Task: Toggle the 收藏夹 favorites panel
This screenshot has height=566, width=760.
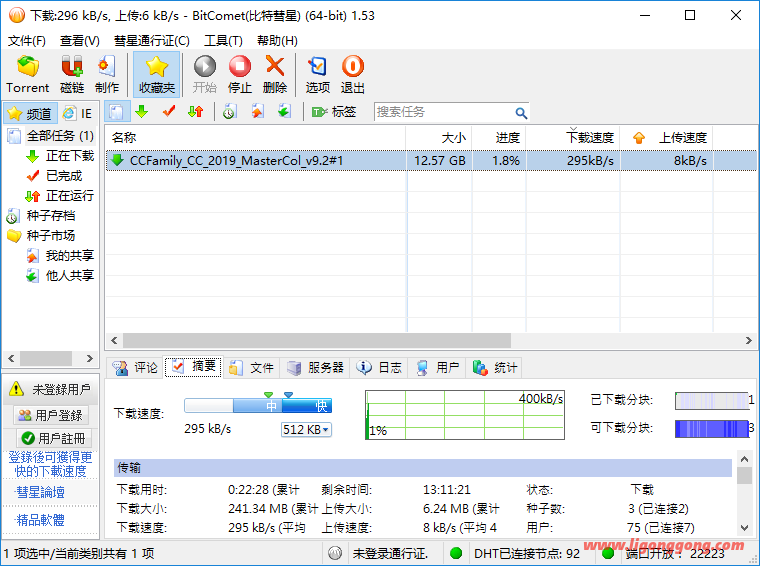Action: 157,75
